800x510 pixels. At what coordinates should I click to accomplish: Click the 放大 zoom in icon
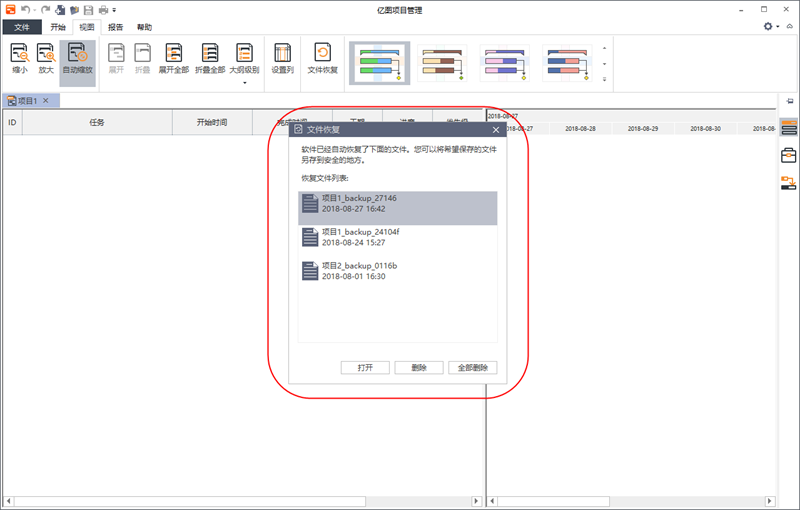pos(46,59)
